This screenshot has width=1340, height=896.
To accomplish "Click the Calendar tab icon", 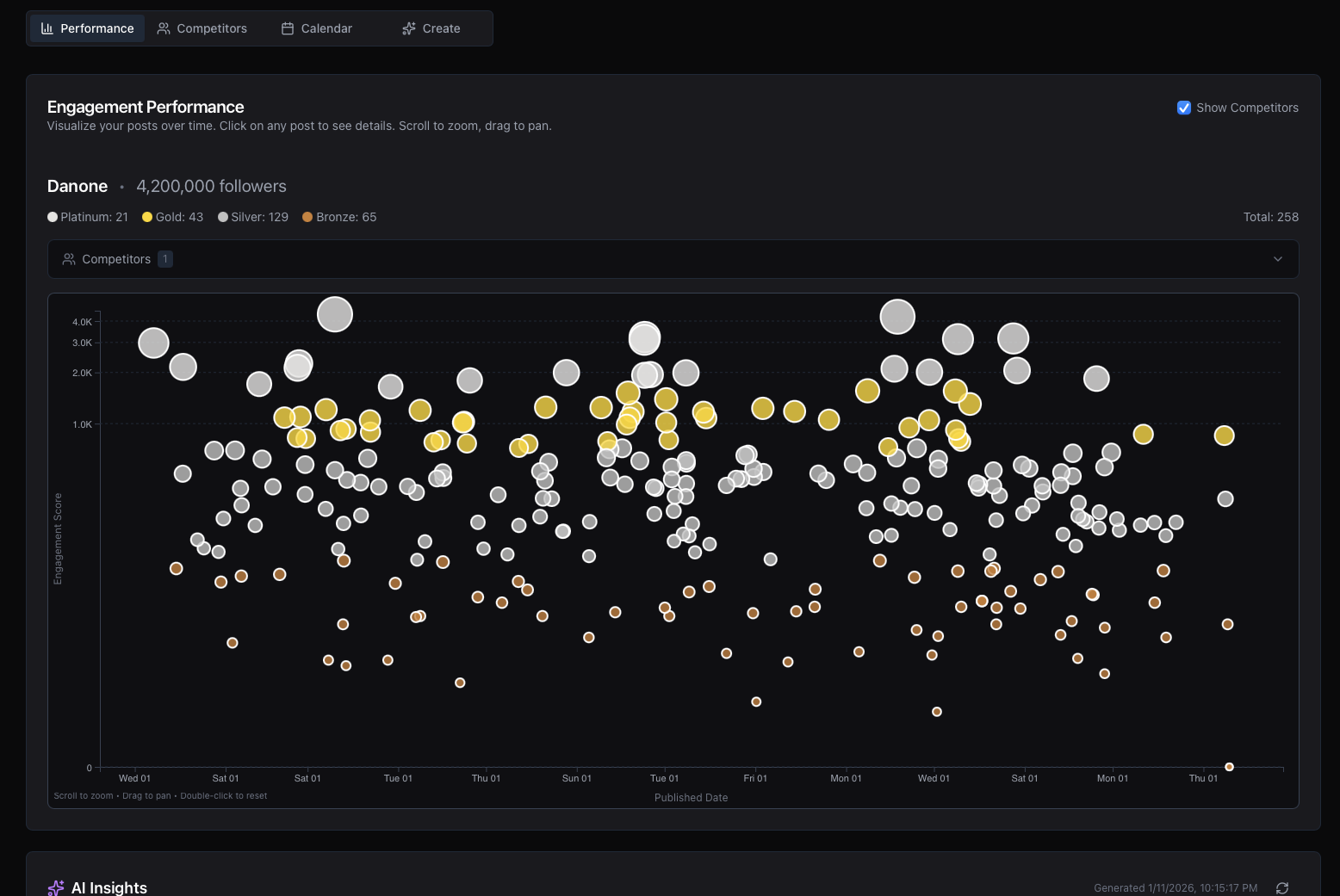I will [x=288, y=28].
